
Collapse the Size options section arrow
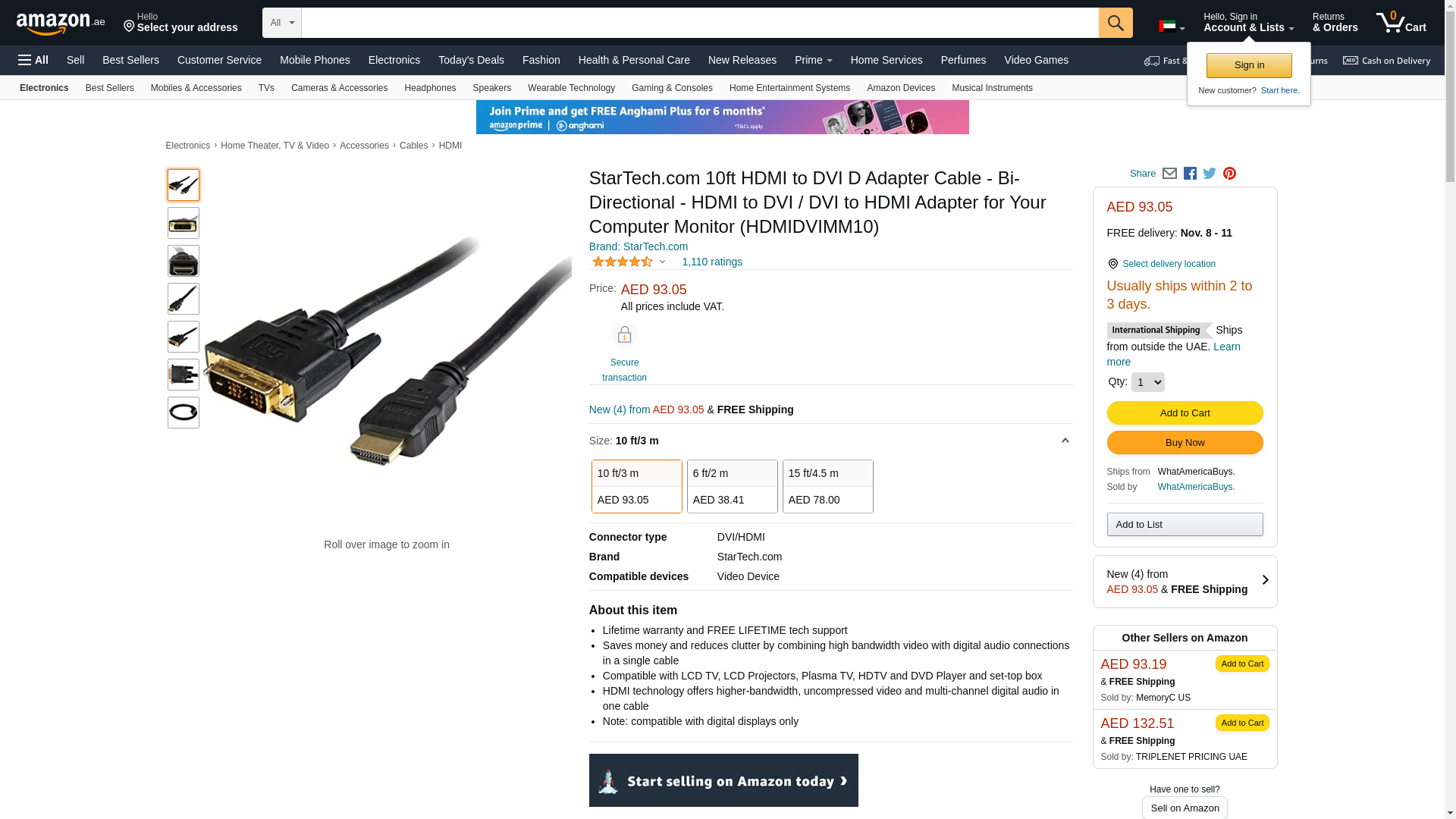click(1065, 441)
